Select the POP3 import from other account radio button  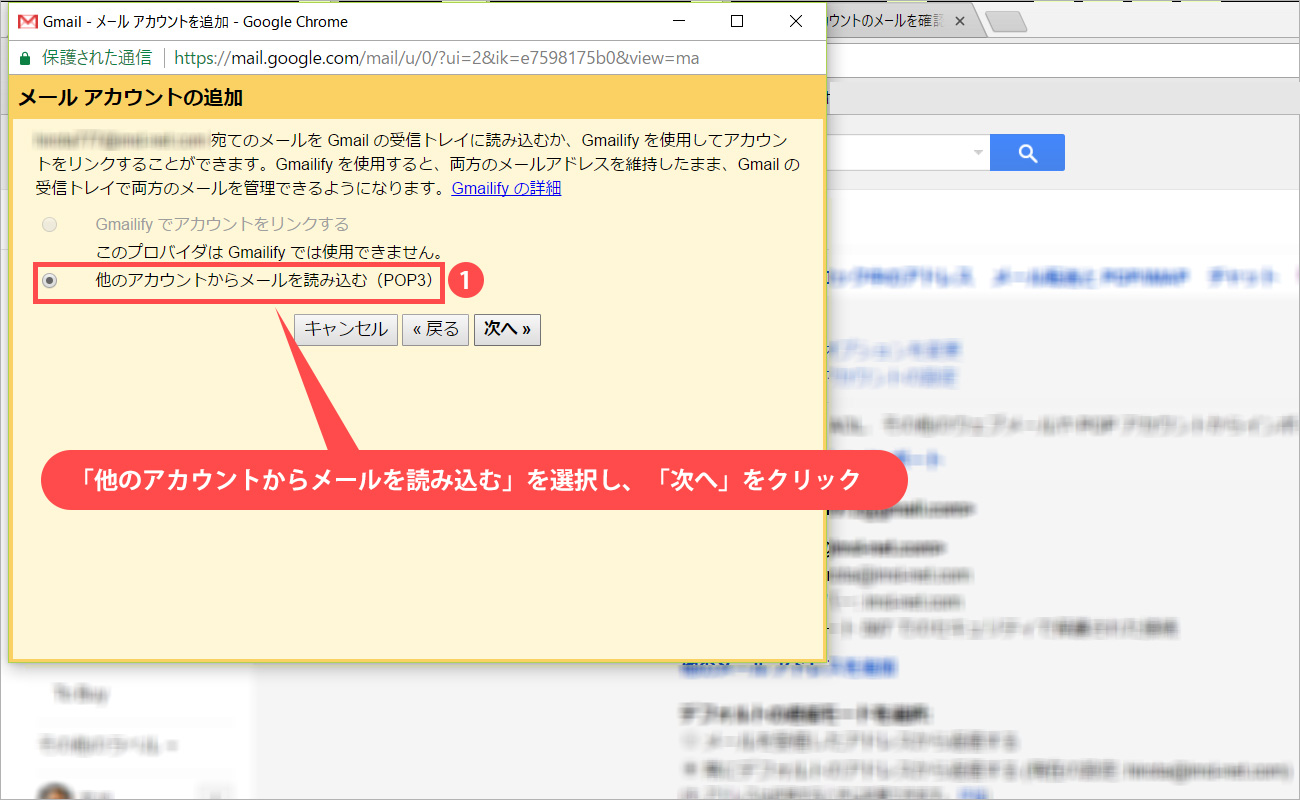[49, 282]
